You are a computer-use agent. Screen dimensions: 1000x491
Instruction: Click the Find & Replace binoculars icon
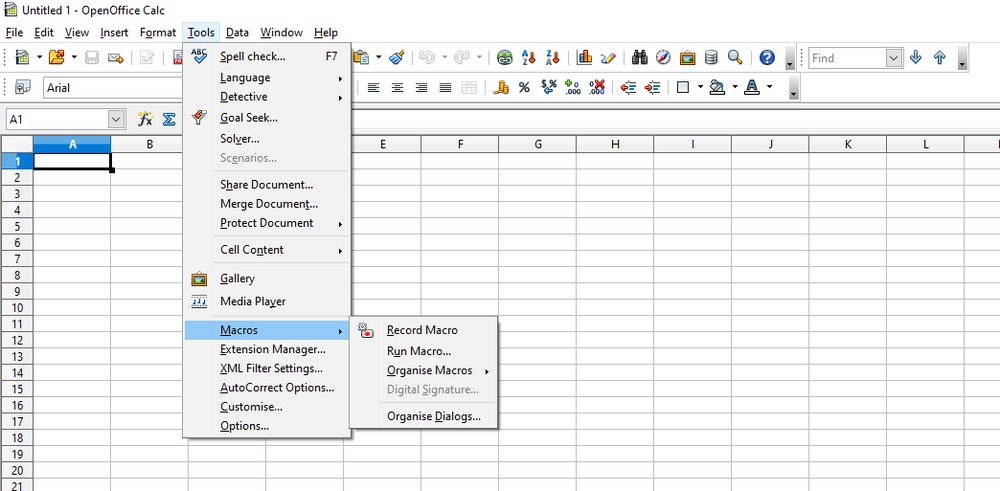[x=640, y=58]
